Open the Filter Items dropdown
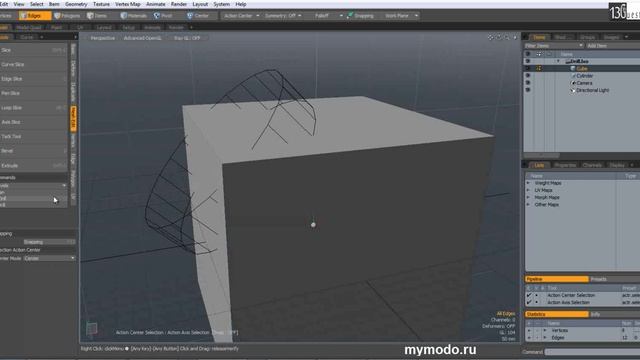Screen dimensions: 640x360 (553, 46)
